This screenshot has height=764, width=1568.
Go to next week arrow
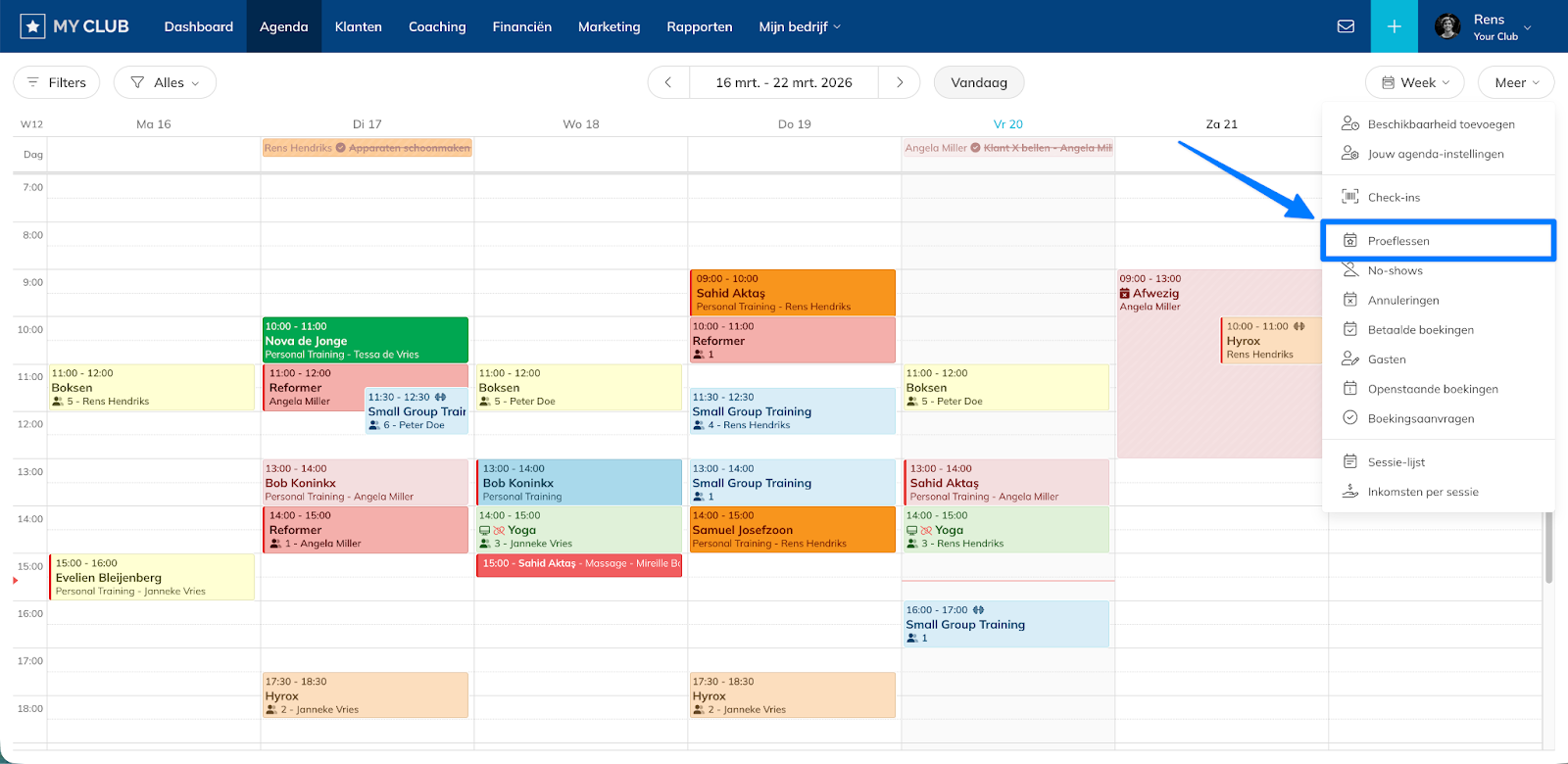coord(899,83)
